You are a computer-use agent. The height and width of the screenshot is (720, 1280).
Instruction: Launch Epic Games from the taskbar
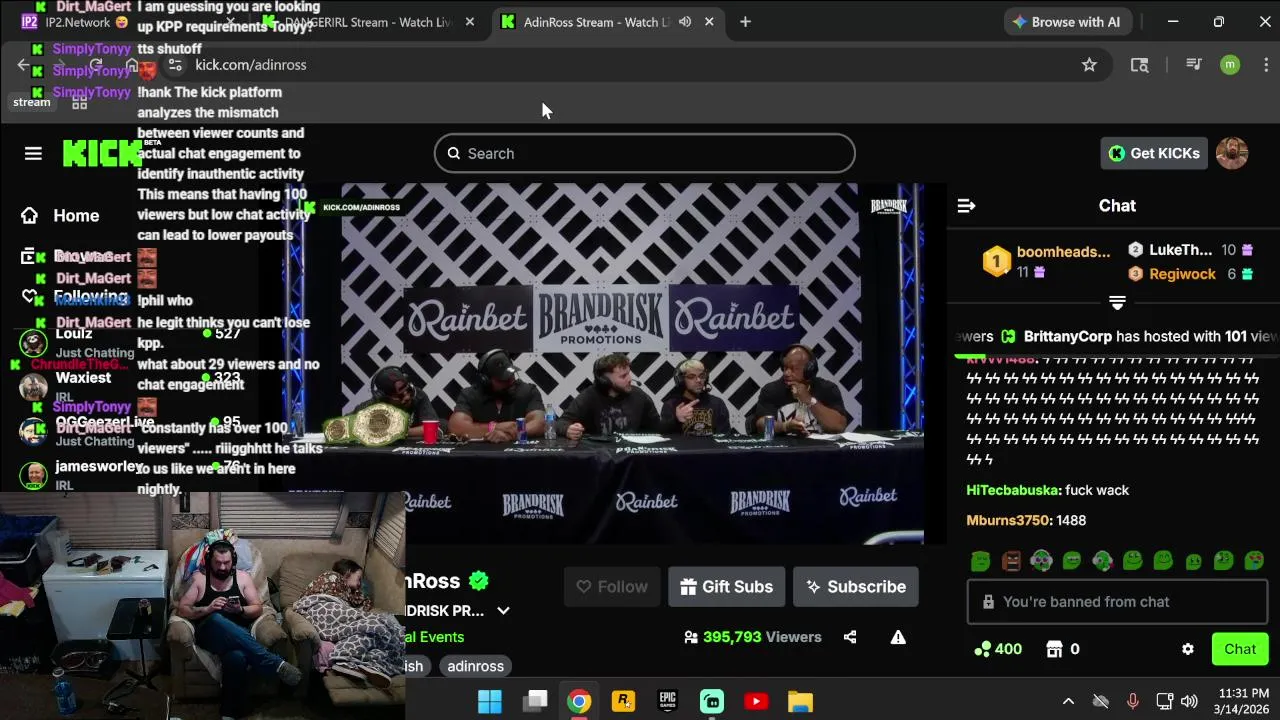click(667, 701)
